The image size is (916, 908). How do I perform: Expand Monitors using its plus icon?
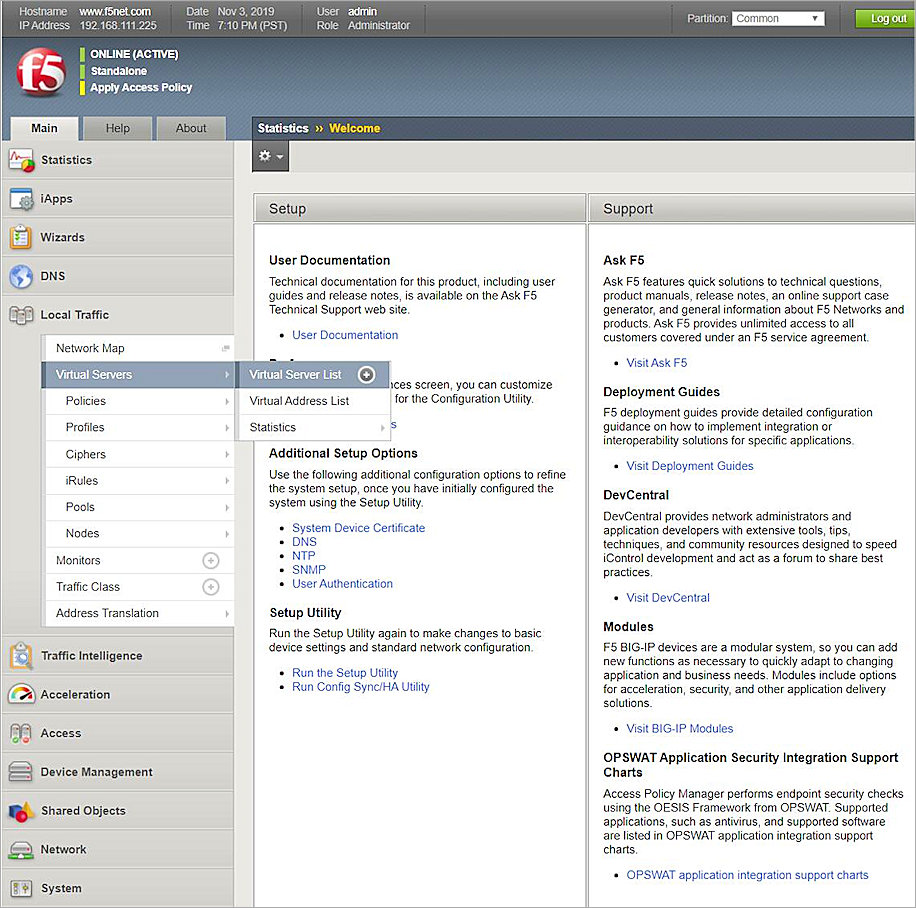(x=210, y=560)
